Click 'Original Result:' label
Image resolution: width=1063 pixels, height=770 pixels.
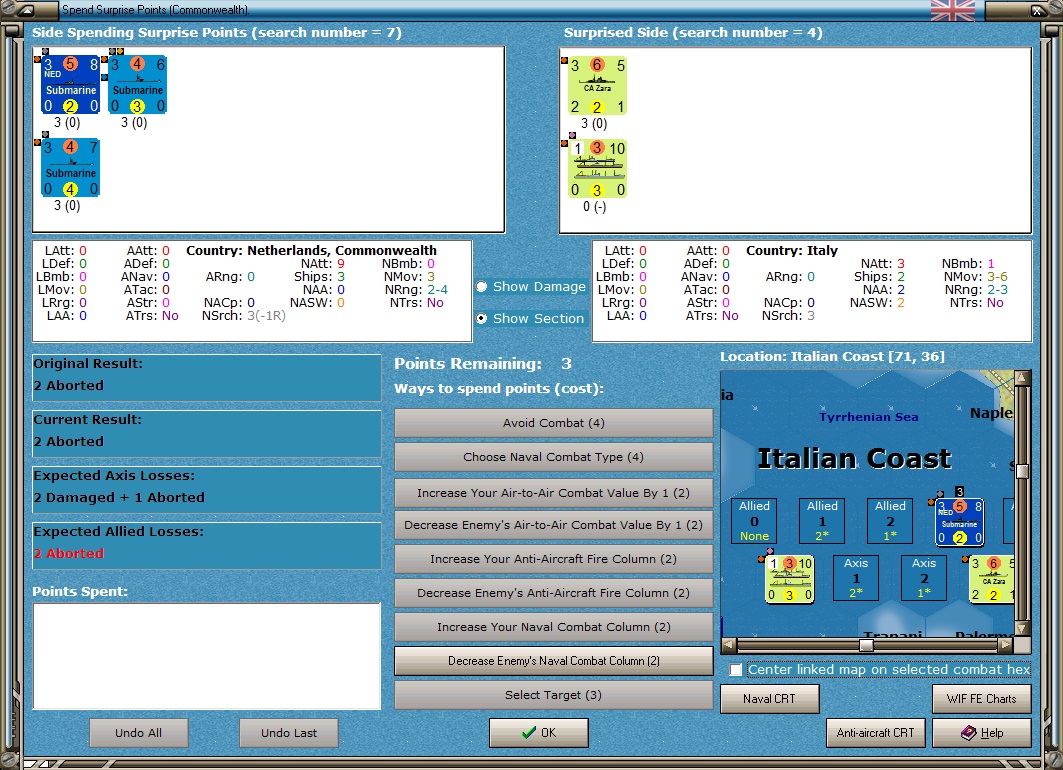click(x=88, y=363)
